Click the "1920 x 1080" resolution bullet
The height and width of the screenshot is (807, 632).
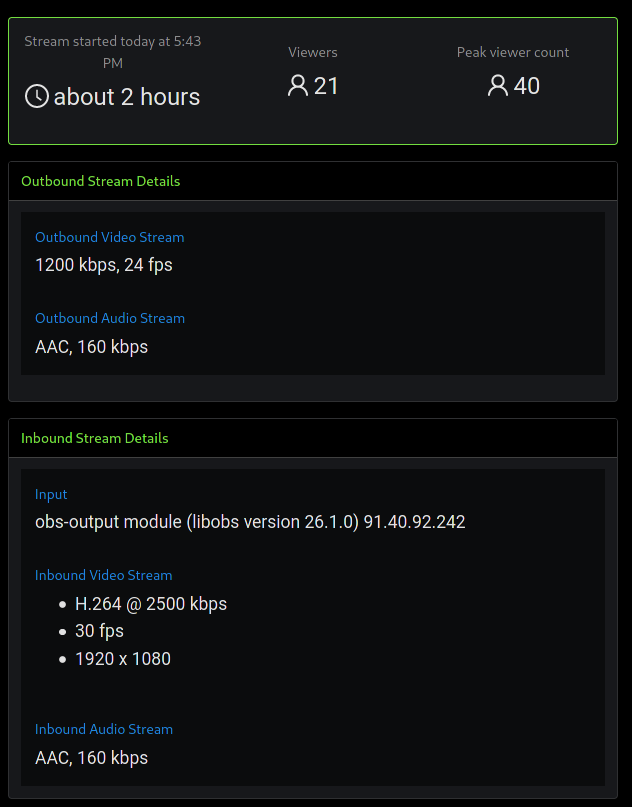click(x=123, y=659)
